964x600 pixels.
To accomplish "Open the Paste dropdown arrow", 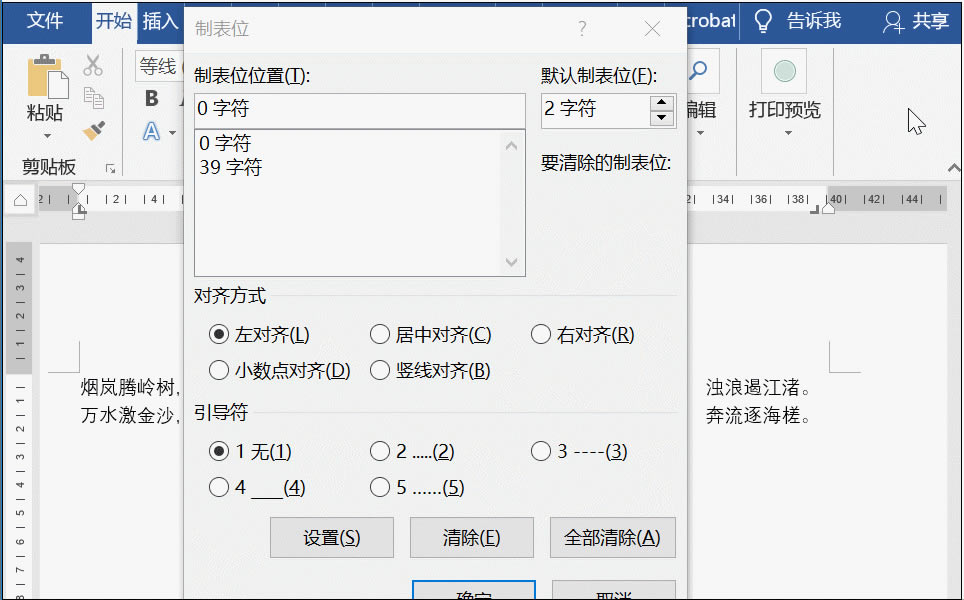I will tap(47, 135).
